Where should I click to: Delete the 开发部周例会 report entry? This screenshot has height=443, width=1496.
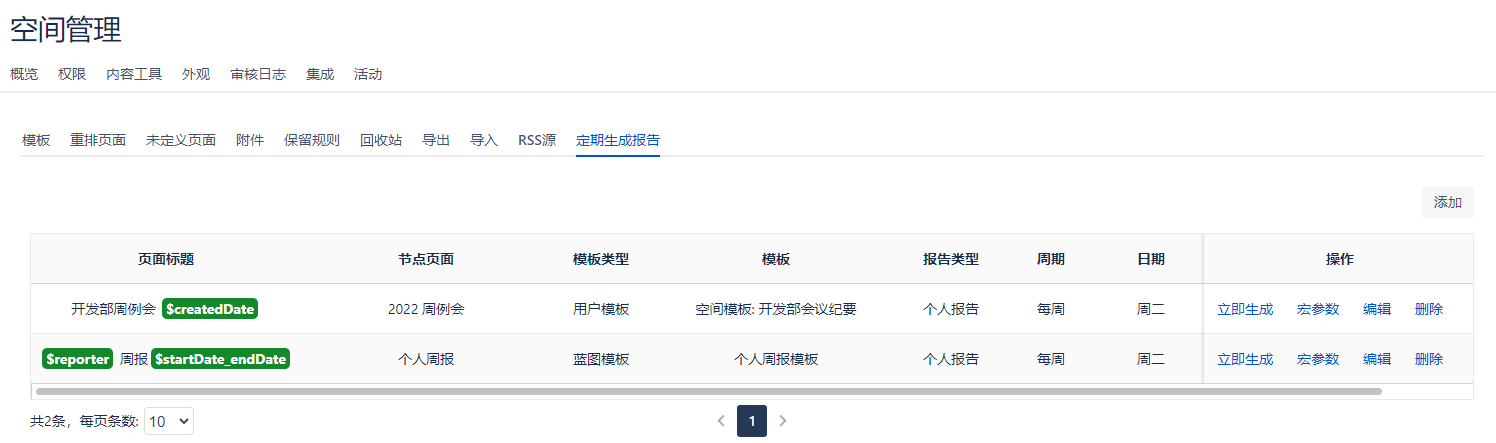point(1429,309)
